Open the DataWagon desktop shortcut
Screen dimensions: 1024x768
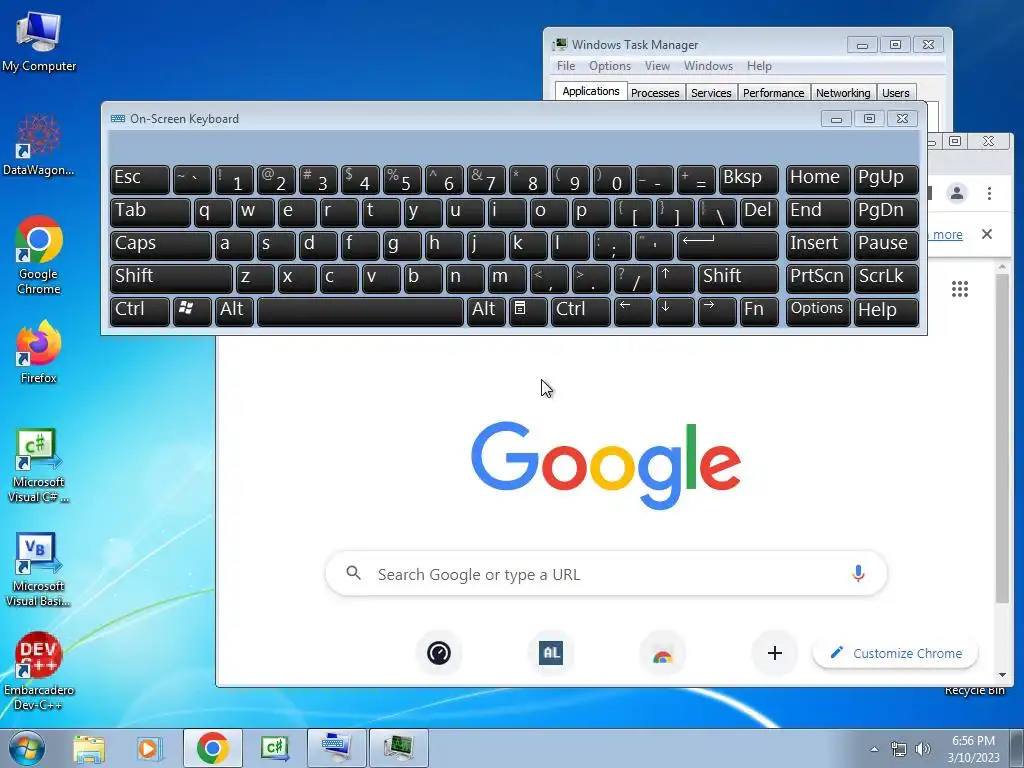[39, 145]
